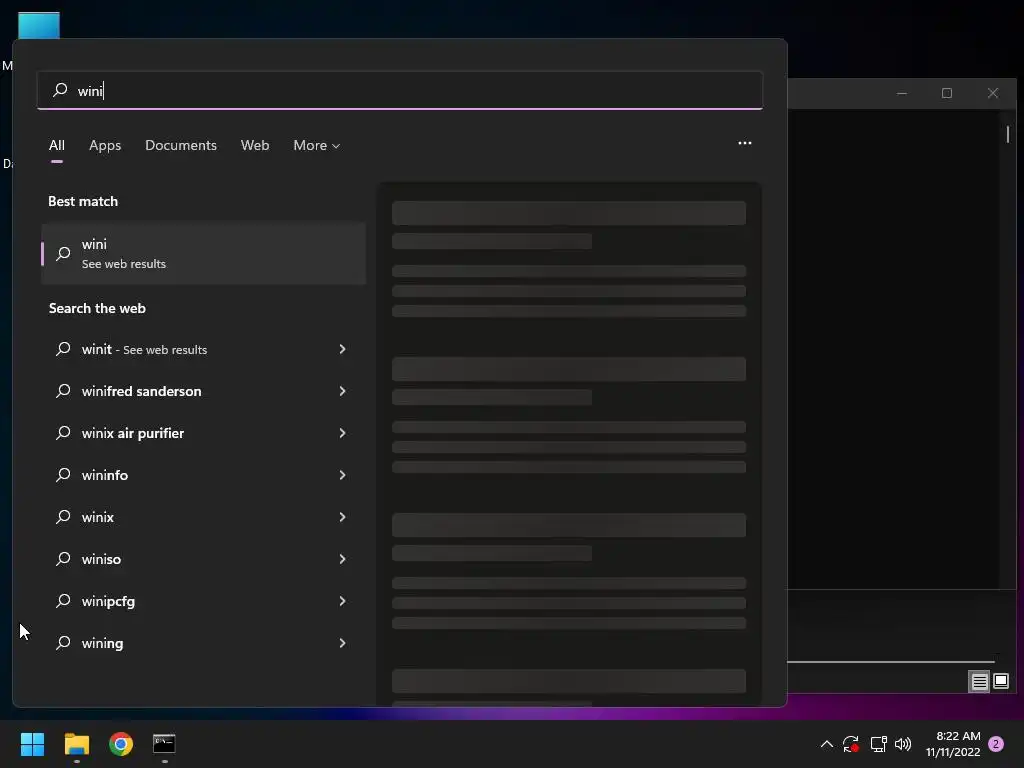1024x768 pixels.
Task: Open the Windows Start menu
Action: tap(32, 744)
